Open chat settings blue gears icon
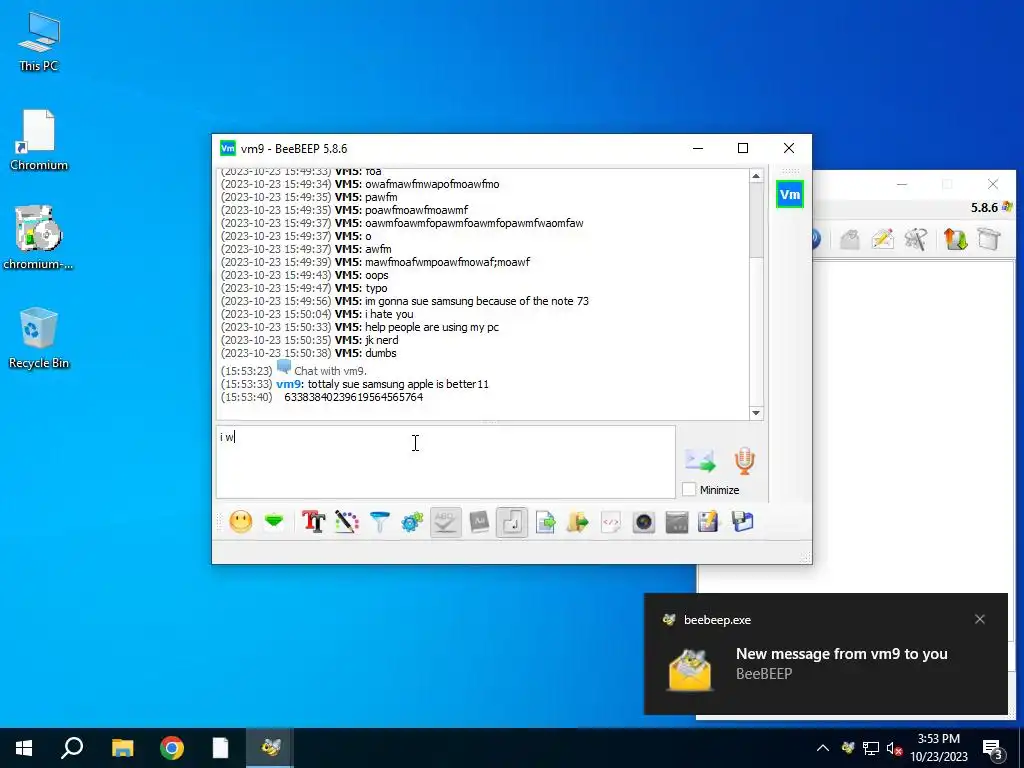 (412, 522)
